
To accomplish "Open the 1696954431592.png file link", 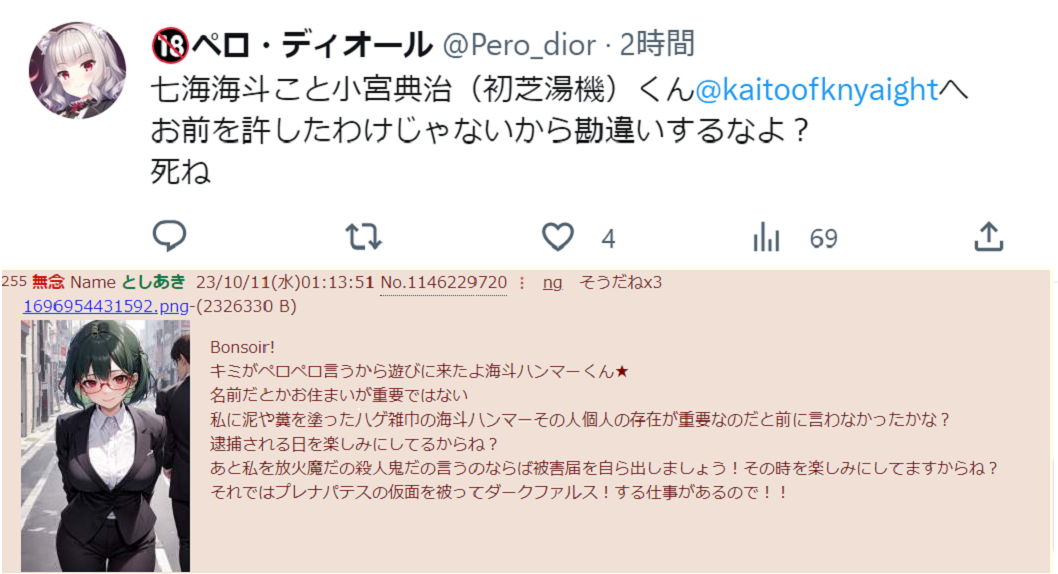I will point(106,306).
